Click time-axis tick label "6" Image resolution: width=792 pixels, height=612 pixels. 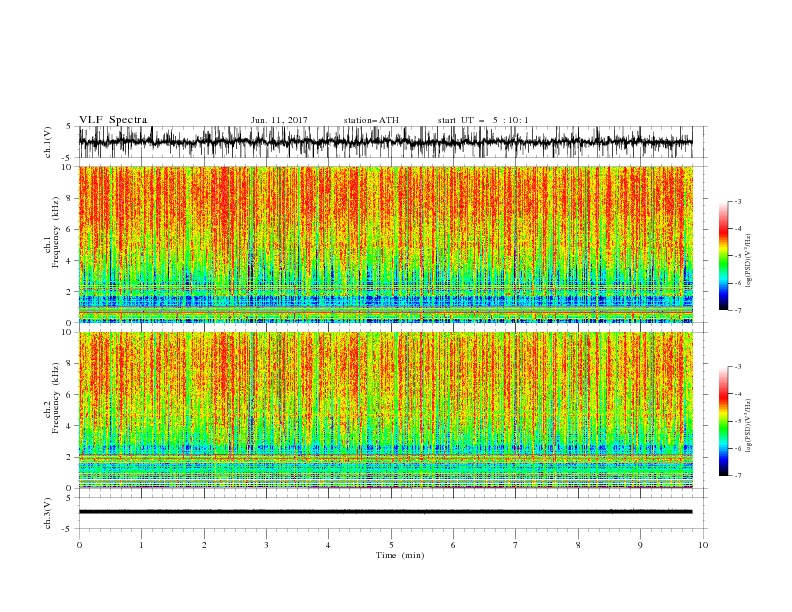(x=453, y=545)
